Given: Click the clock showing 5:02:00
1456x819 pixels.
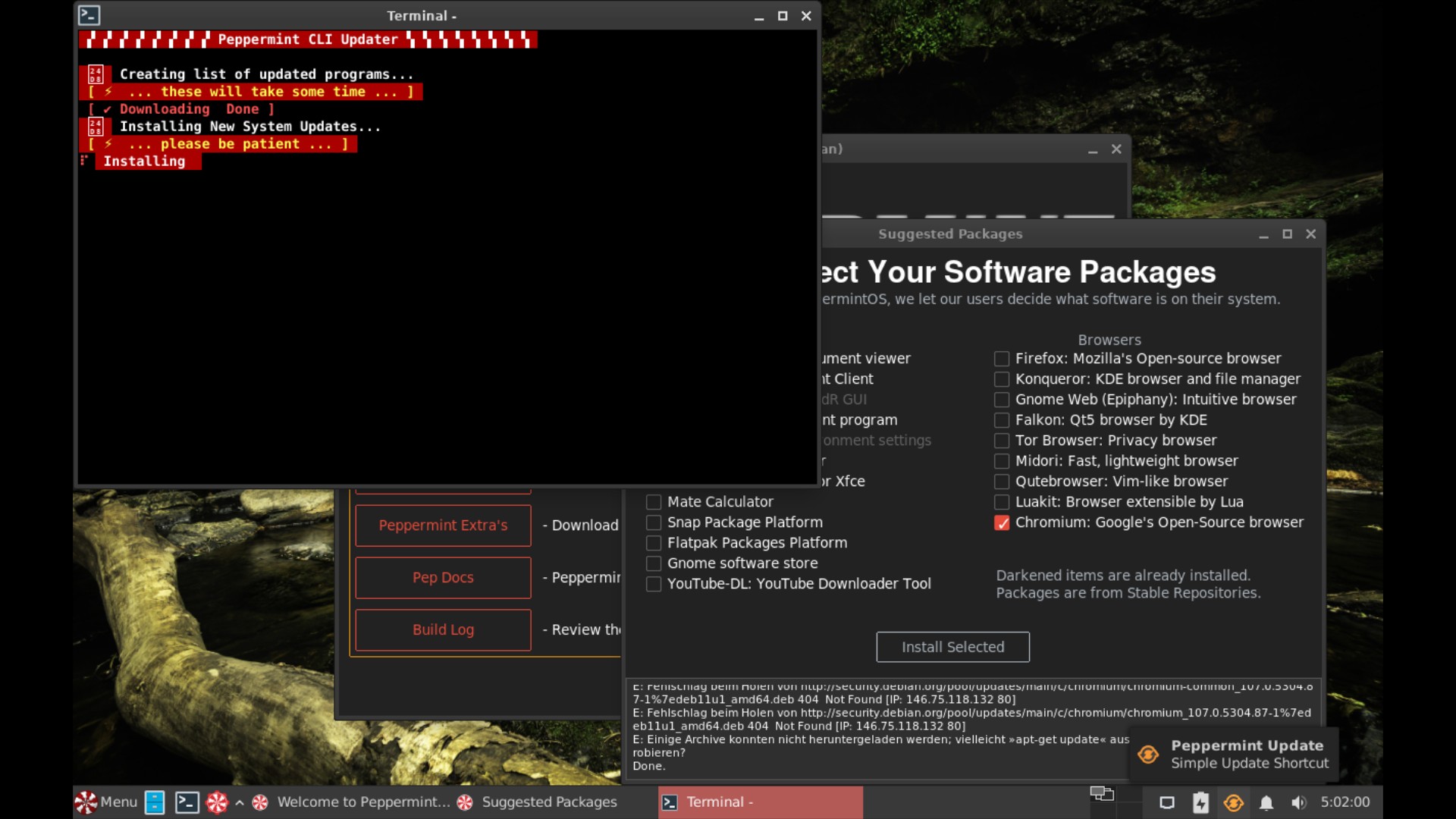Looking at the screenshot, I should tap(1345, 802).
